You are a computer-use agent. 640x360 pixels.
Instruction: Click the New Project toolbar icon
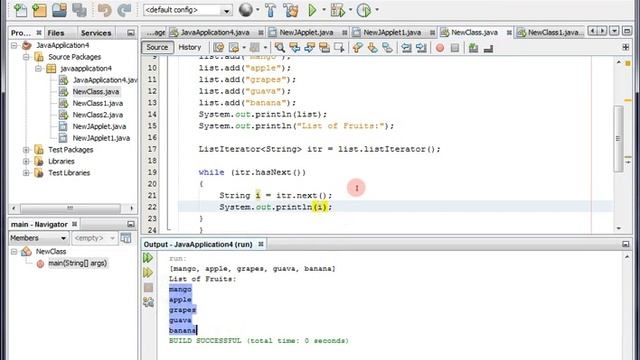(40, 10)
